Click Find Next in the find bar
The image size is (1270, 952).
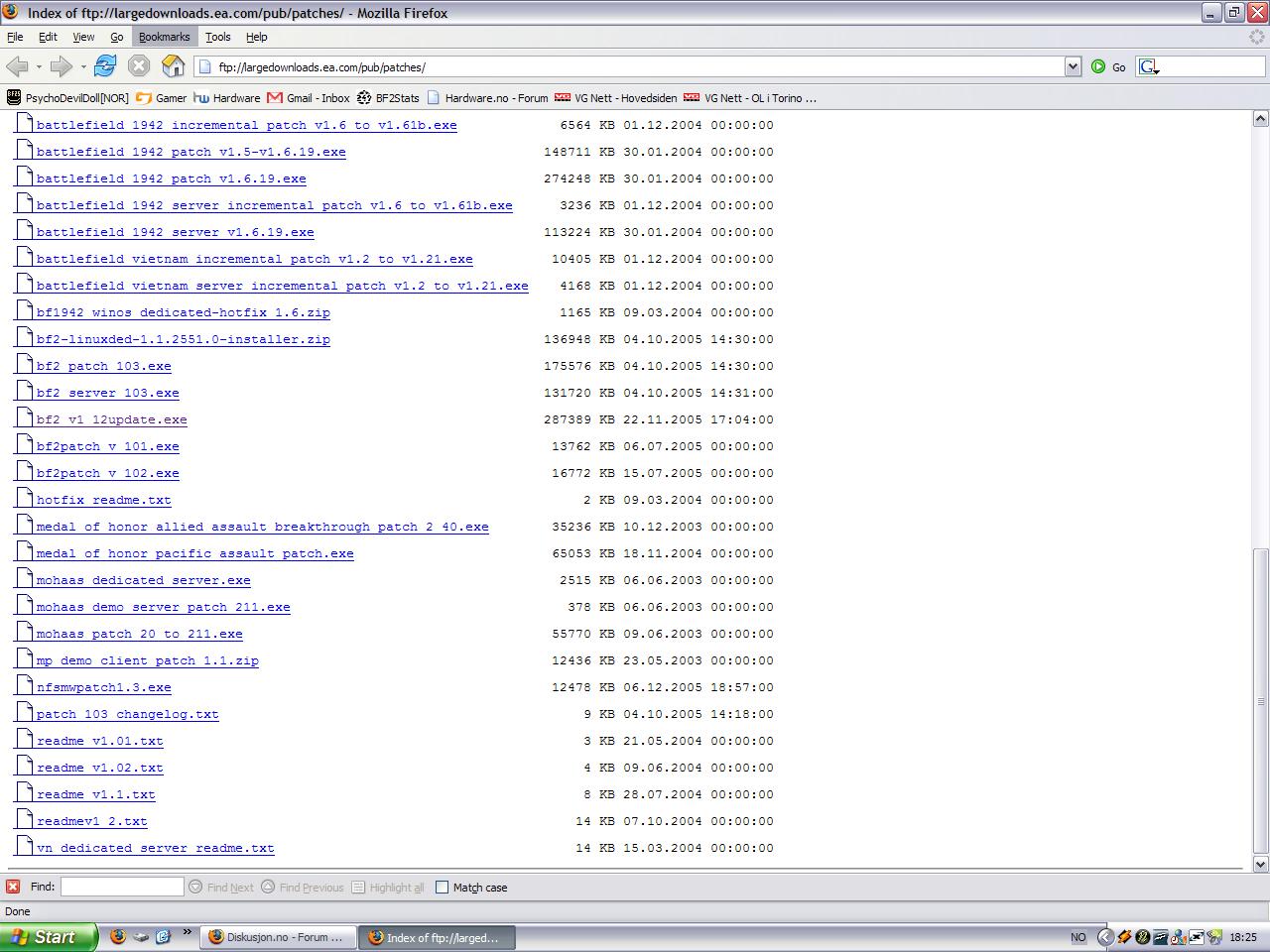pos(221,887)
